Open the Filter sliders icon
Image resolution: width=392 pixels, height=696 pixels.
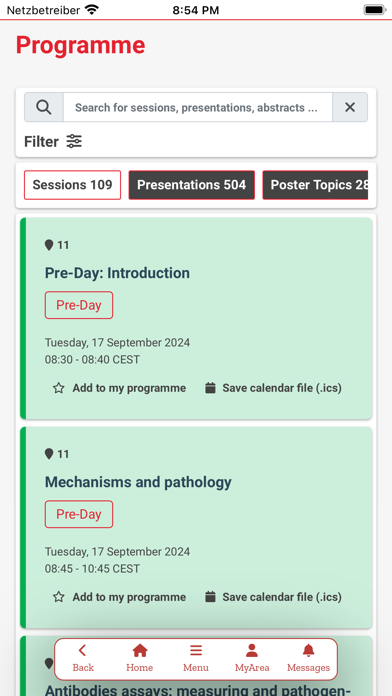click(74, 141)
